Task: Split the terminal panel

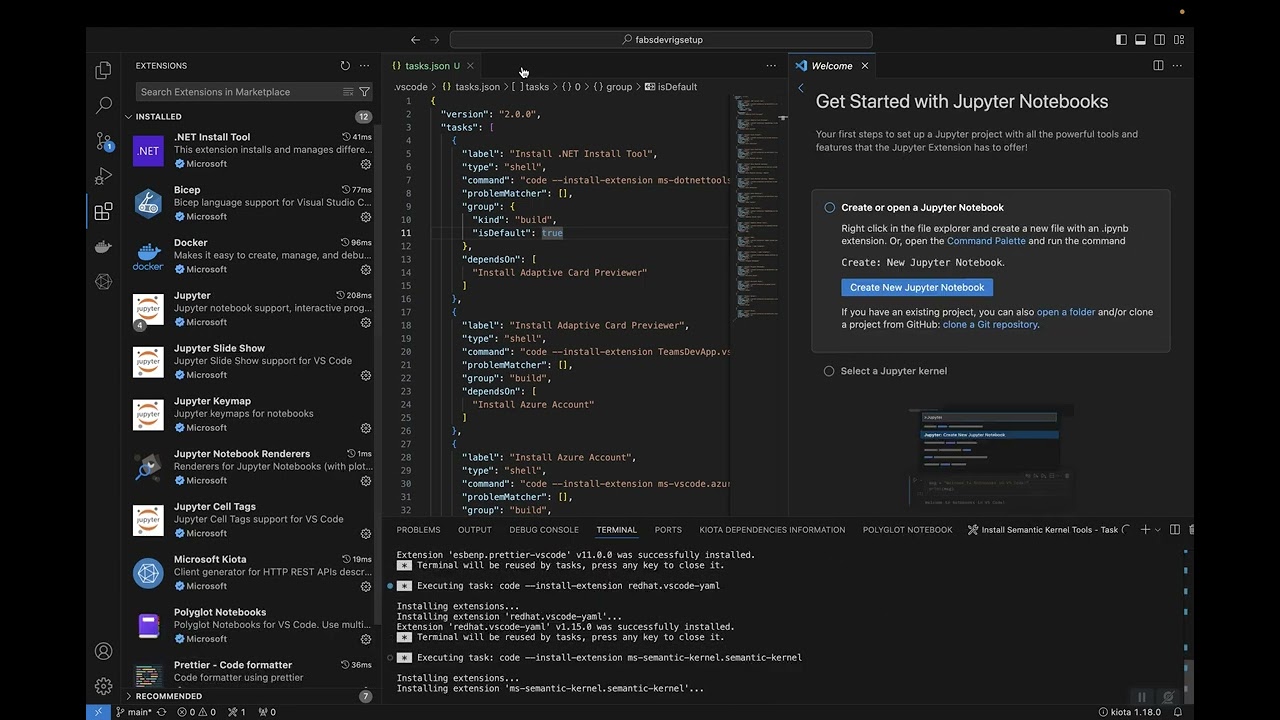Action: (1175, 530)
